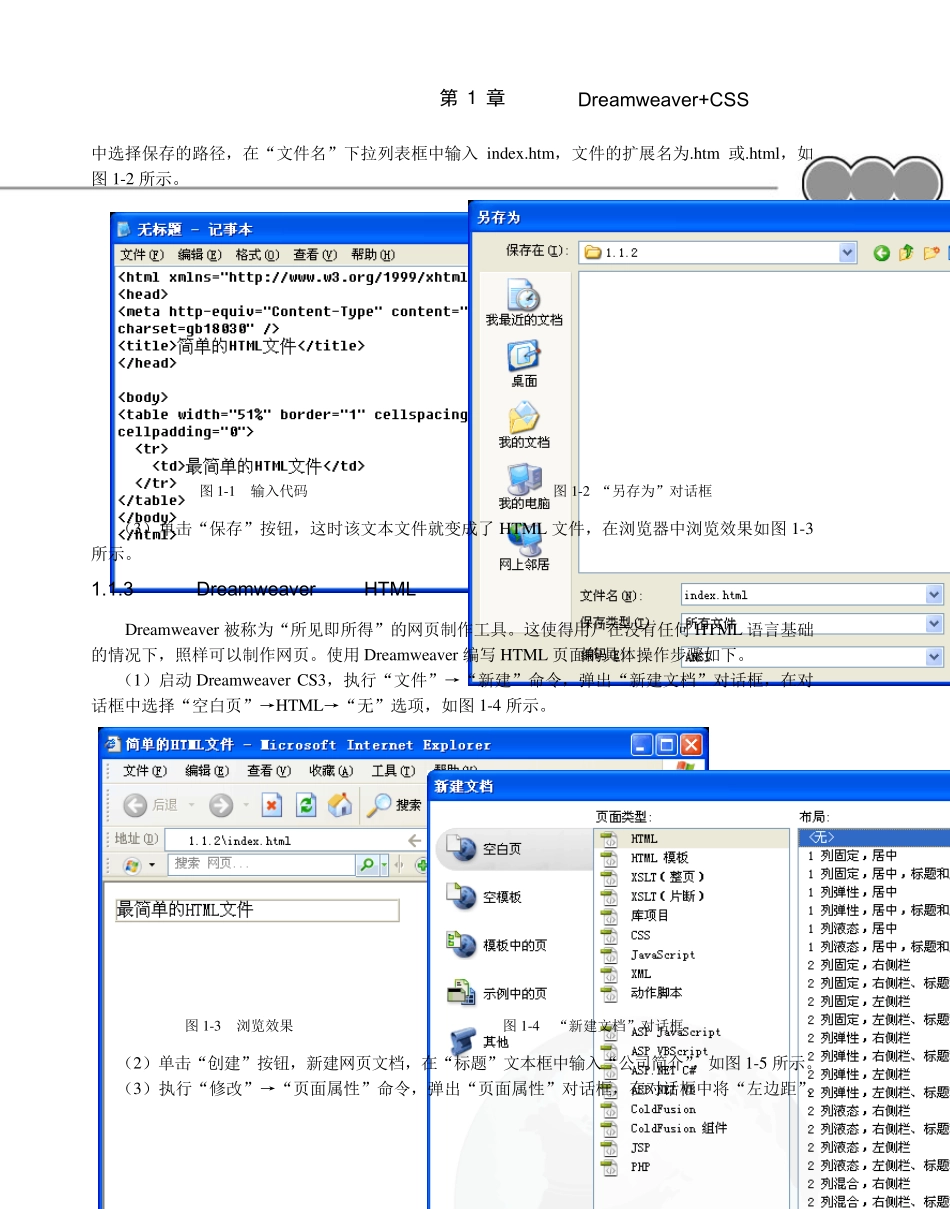Open Notepad 文件(F) menu
Image resolution: width=950 pixels, height=1209 pixels.
pos(144,255)
